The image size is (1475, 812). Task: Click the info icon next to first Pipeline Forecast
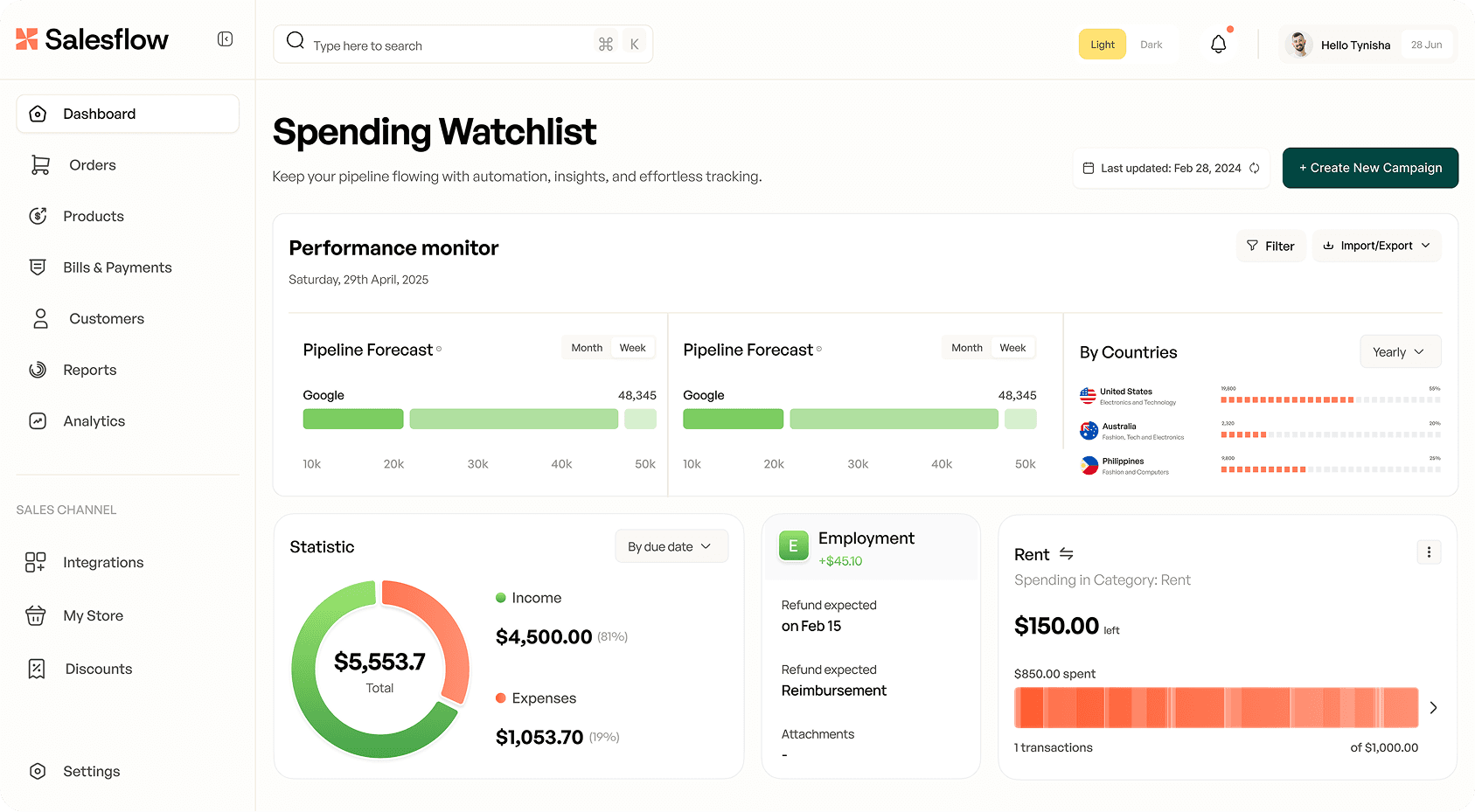point(439,349)
